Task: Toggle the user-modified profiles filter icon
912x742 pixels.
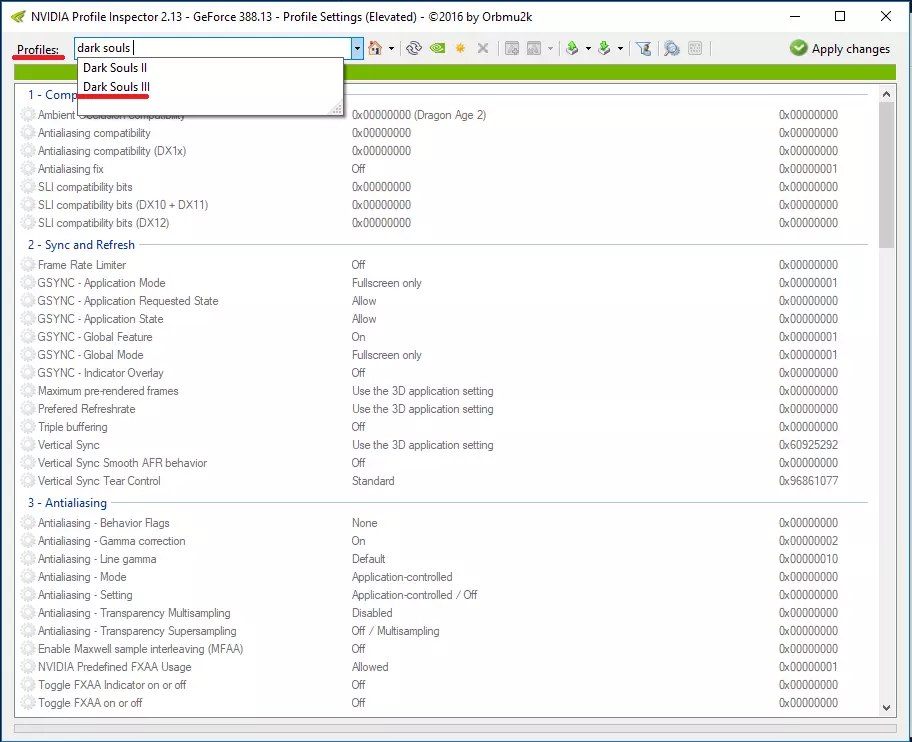Action: click(643, 48)
